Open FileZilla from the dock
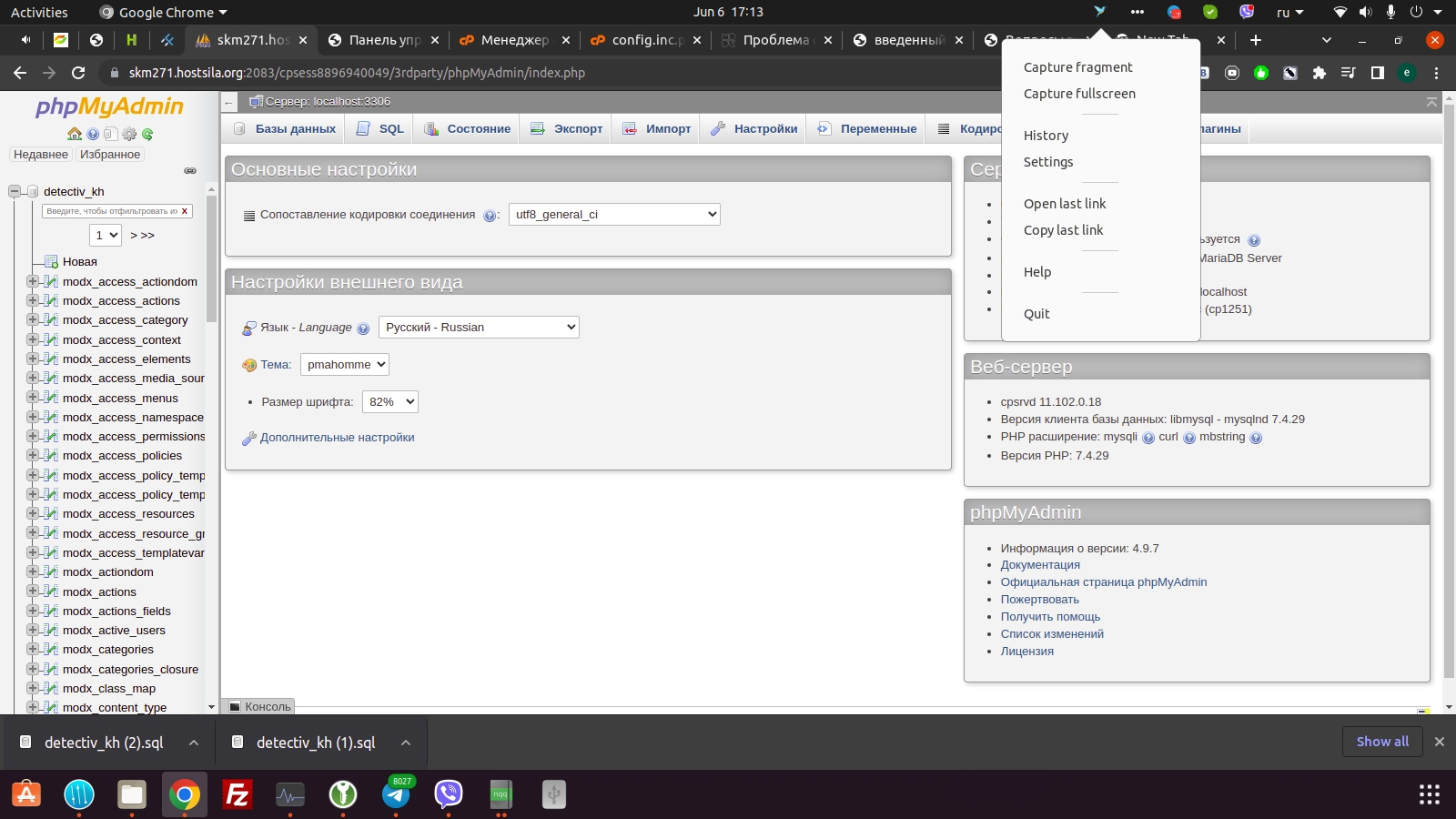Image resolution: width=1456 pixels, height=819 pixels. (238, 795)
